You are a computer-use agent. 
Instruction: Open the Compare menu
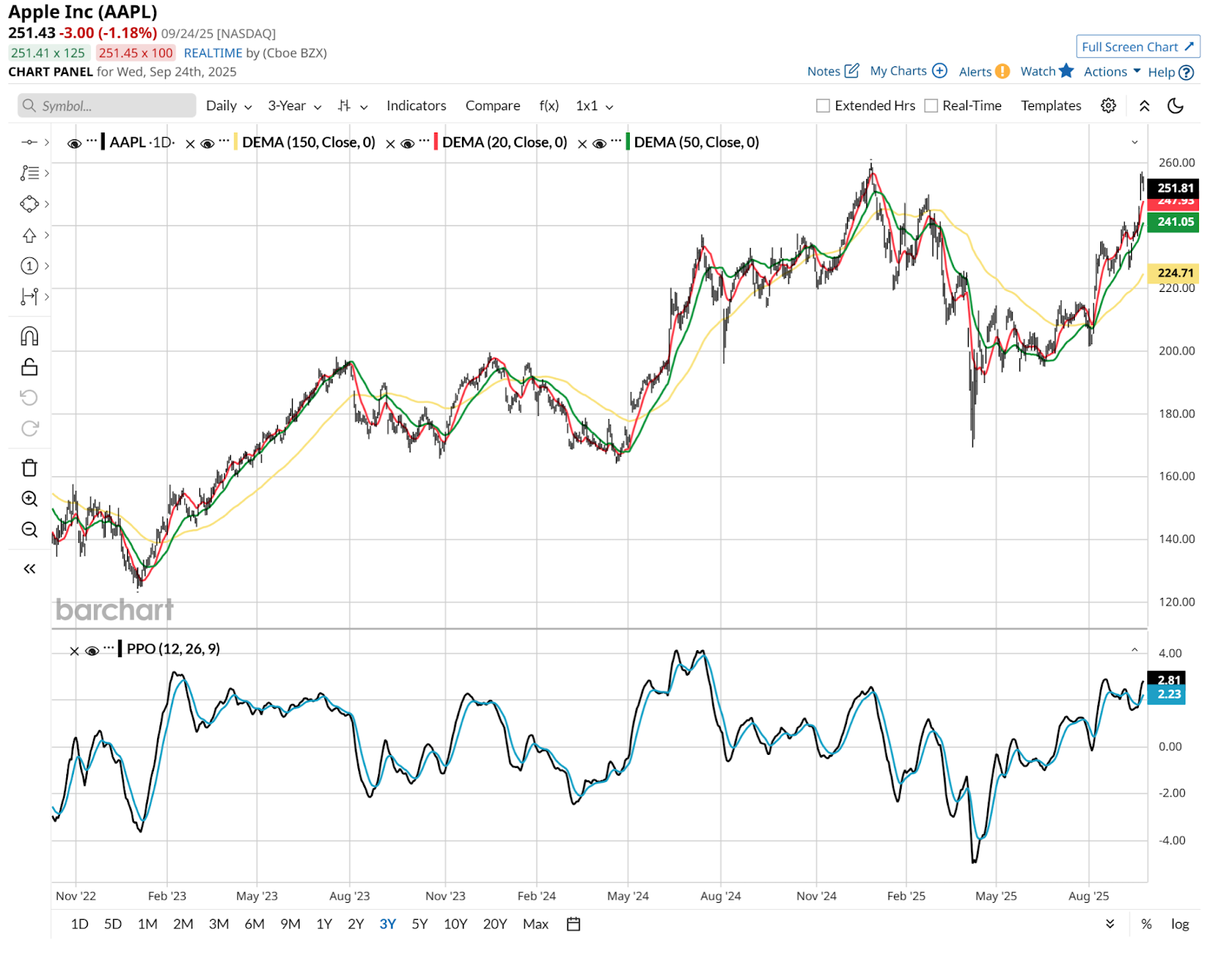(493, 106)
